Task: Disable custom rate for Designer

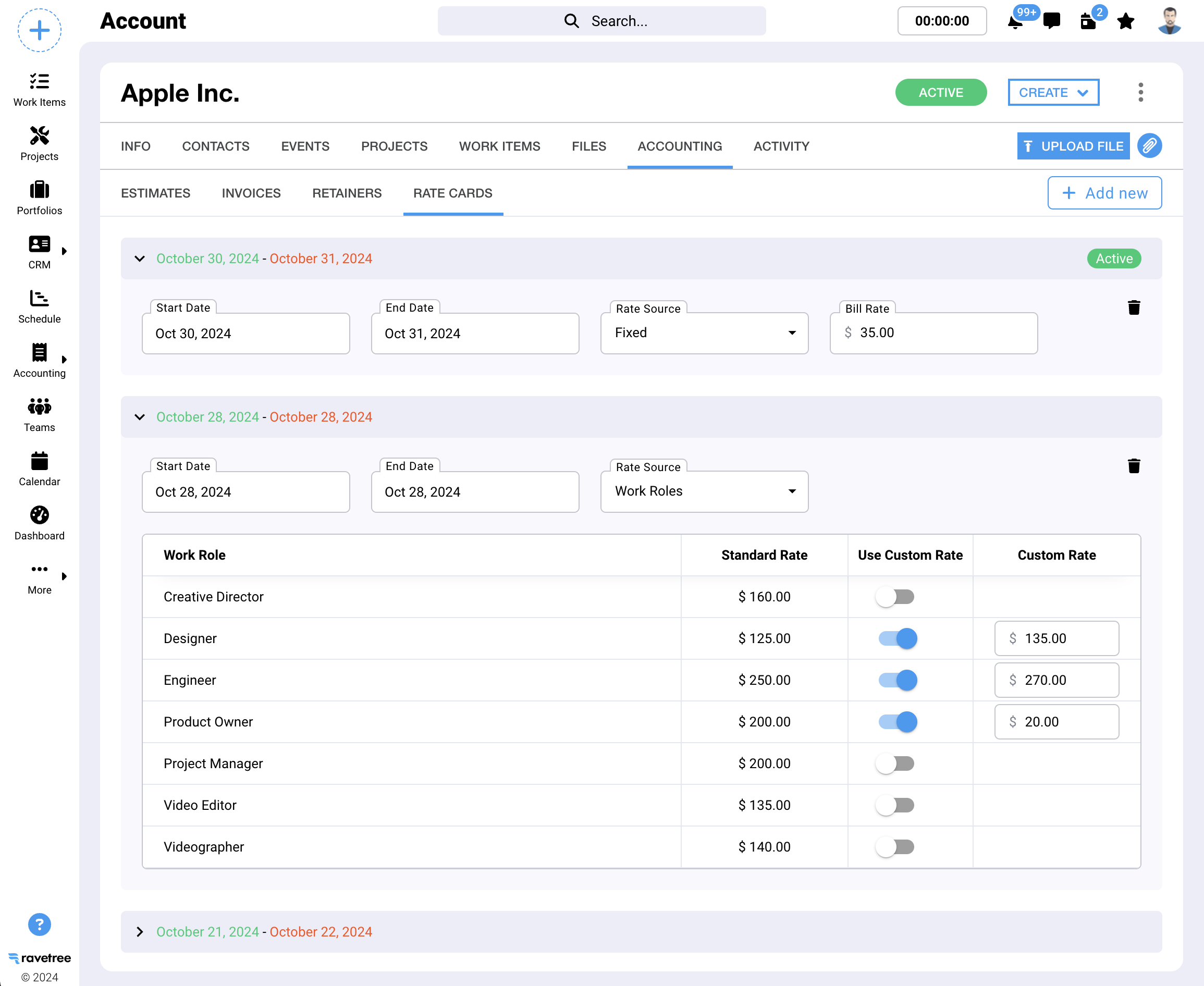Action: pyautogui.click(x=898, y=638)
